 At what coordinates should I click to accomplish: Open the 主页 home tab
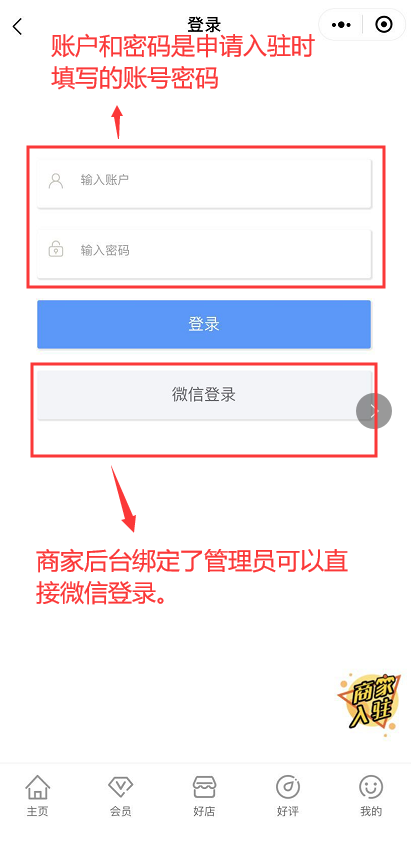(x=38, y=795)
